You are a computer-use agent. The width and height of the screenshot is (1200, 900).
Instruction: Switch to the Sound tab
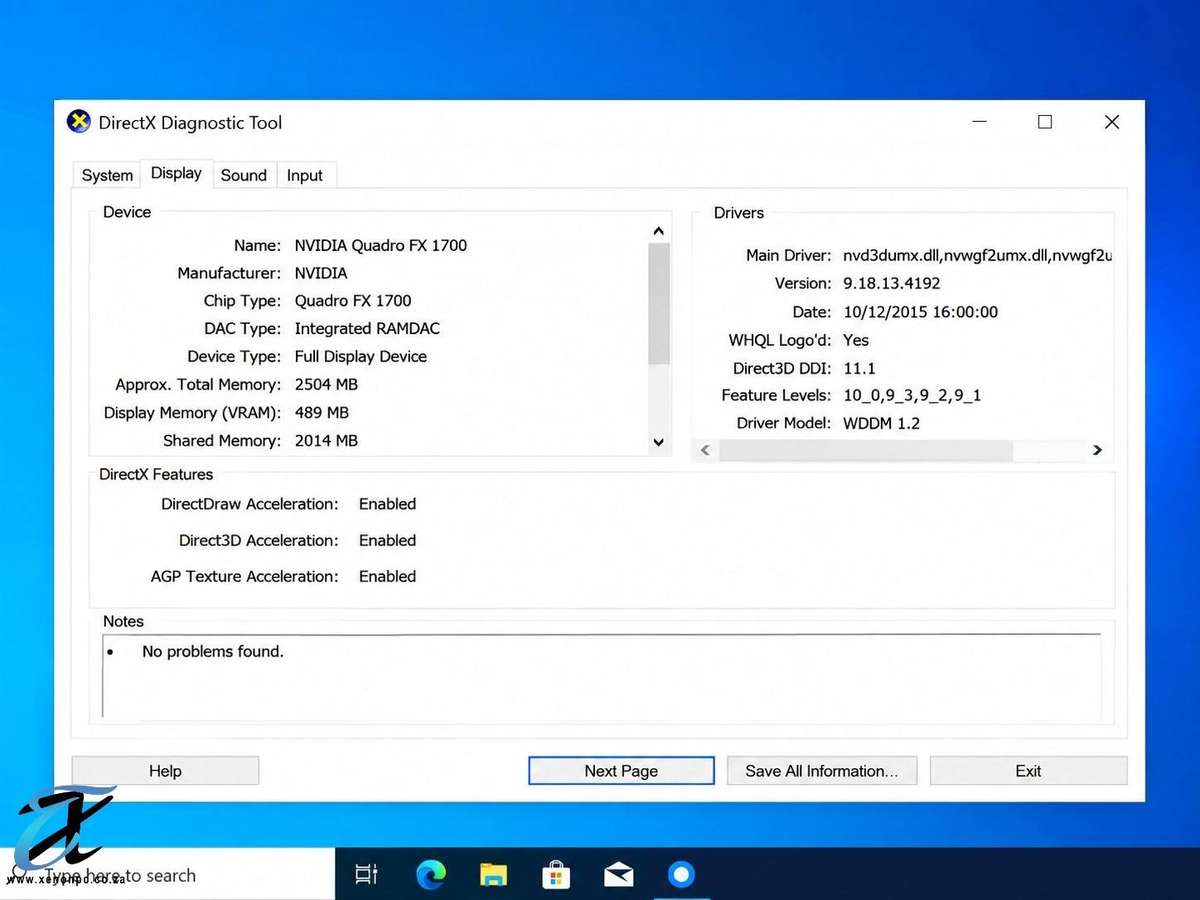pos(243,175)
